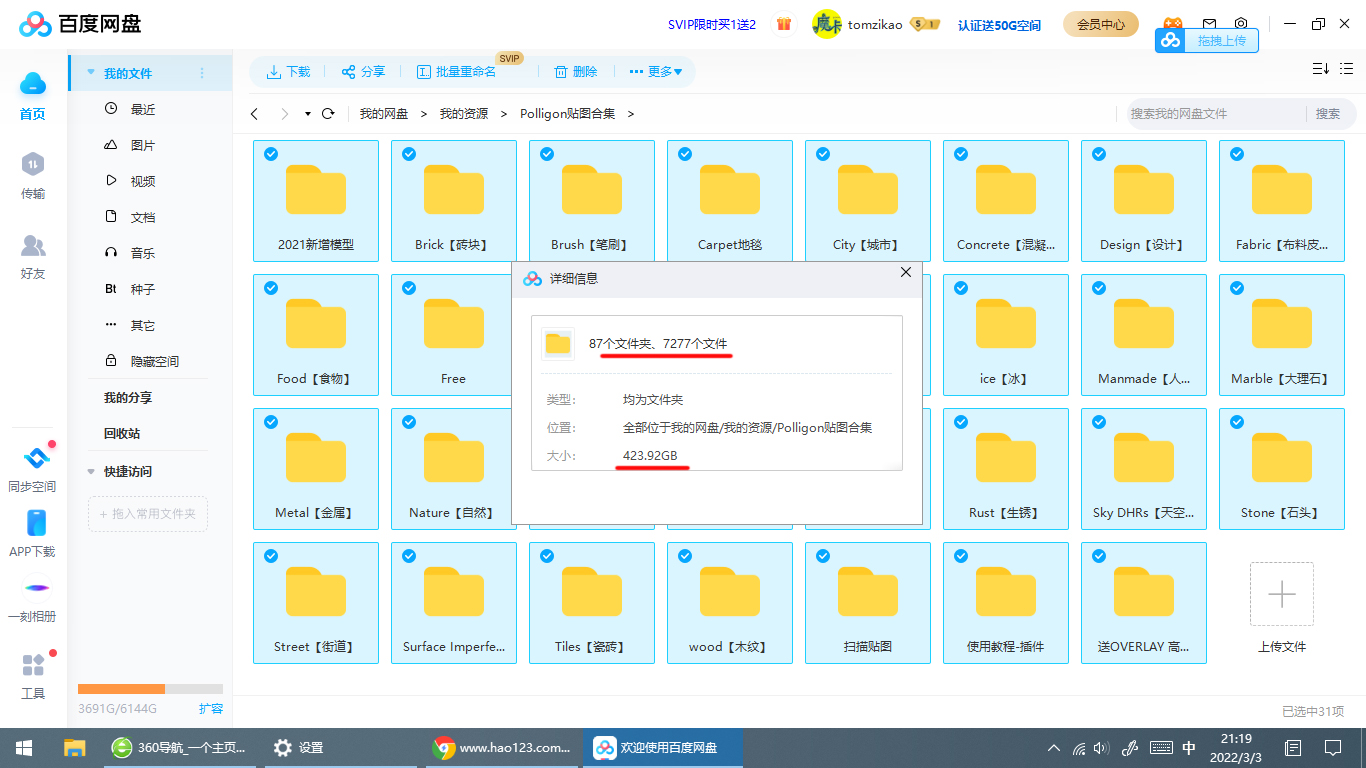Image resolution: width=1366 pixels, height=768 pixels.
Task: Click the 下载 download button
Action: click(x=288, y=72)
